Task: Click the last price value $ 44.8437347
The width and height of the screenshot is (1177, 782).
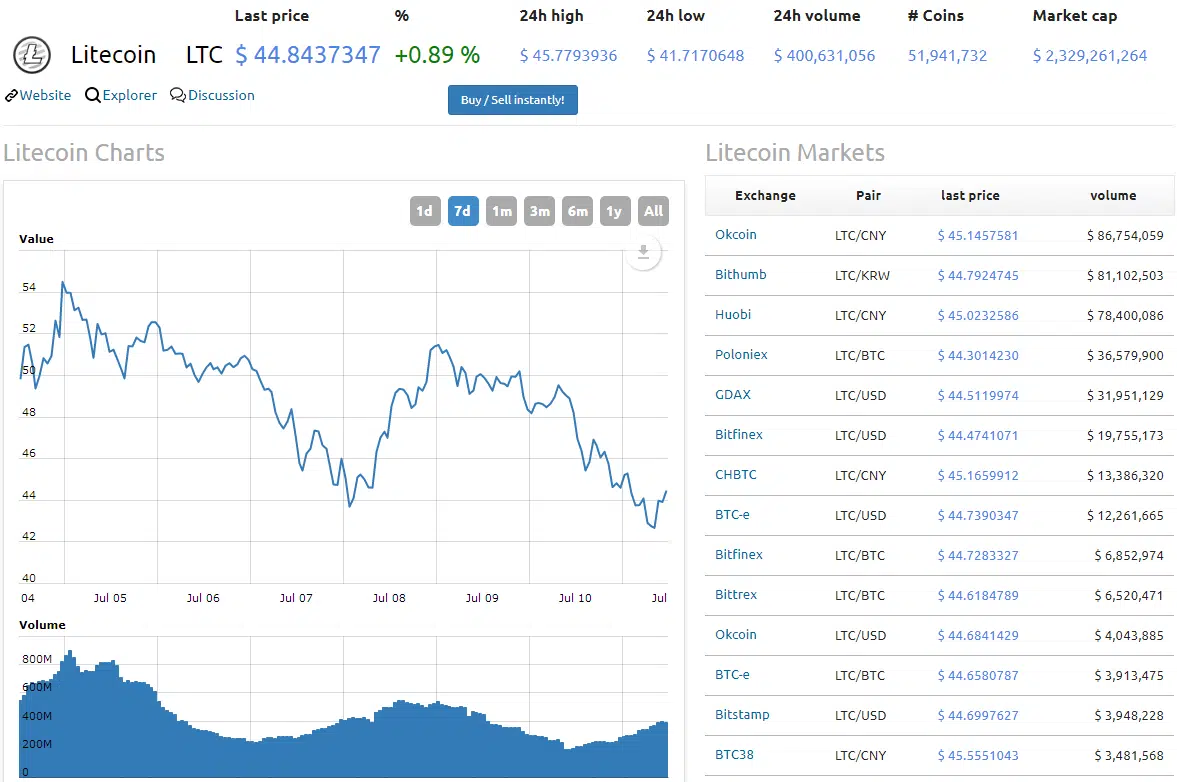Action: pos(308,55)
